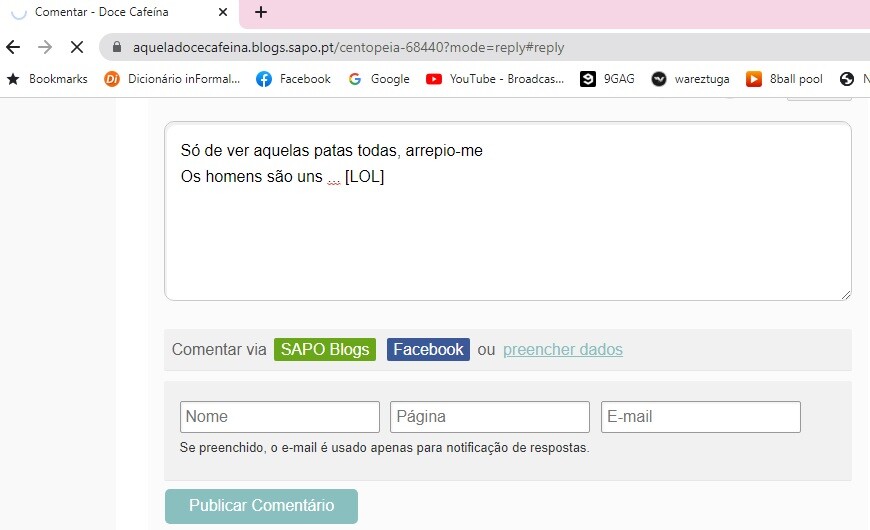Open the 9GAG bookmark
870x530 pixels.
coord(607,79)
